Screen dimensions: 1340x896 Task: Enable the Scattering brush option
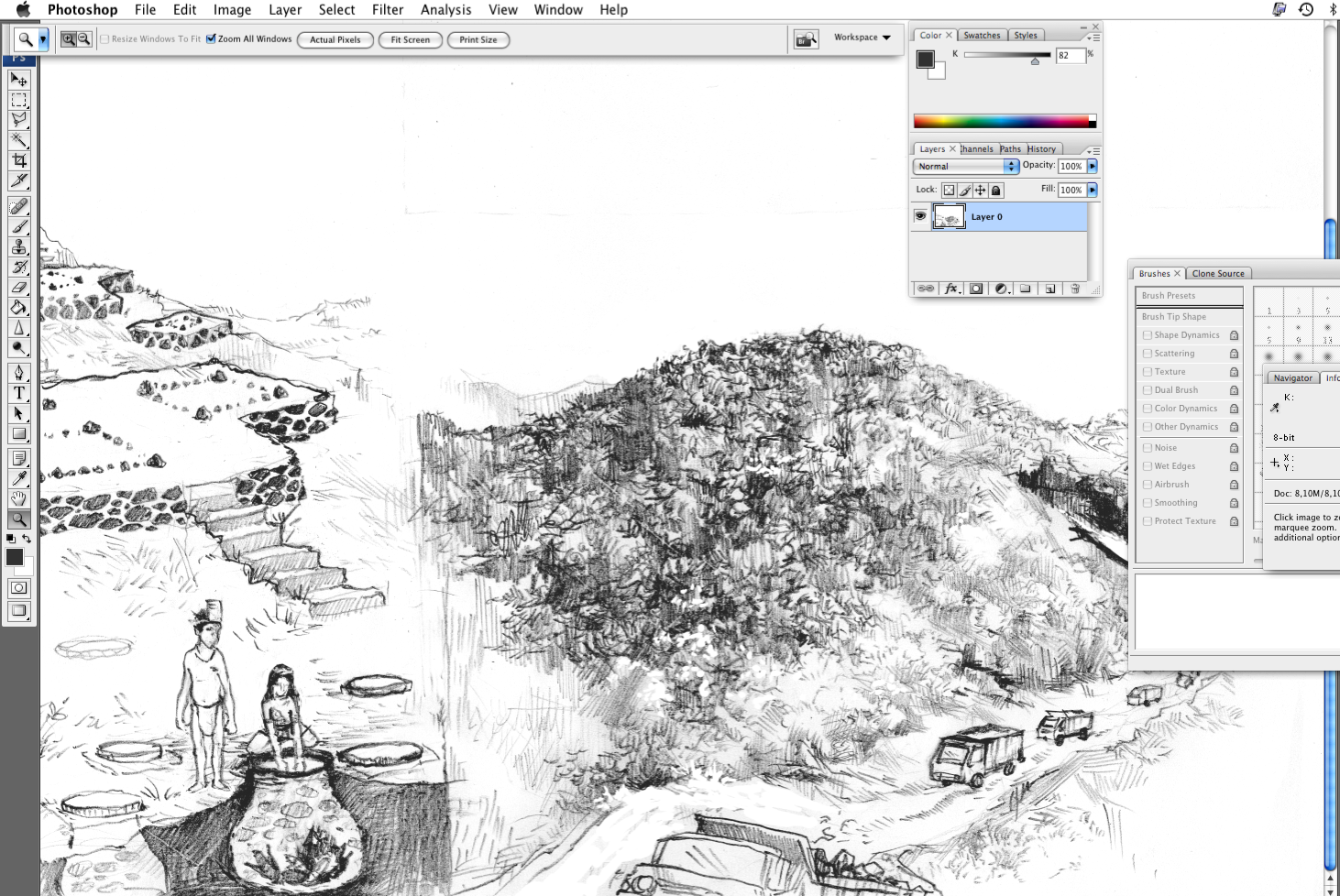click(x=1148, y=354)
